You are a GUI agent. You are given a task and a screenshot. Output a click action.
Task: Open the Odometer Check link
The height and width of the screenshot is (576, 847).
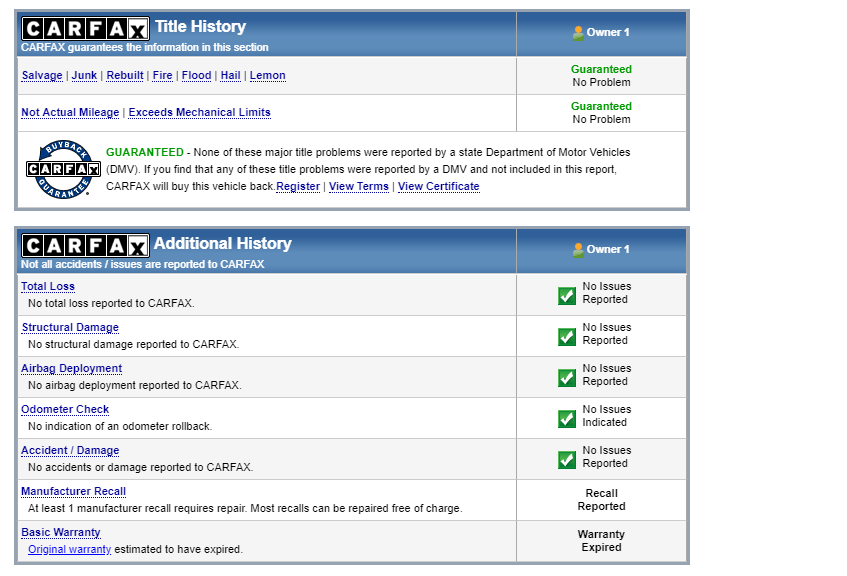(65, 409)
